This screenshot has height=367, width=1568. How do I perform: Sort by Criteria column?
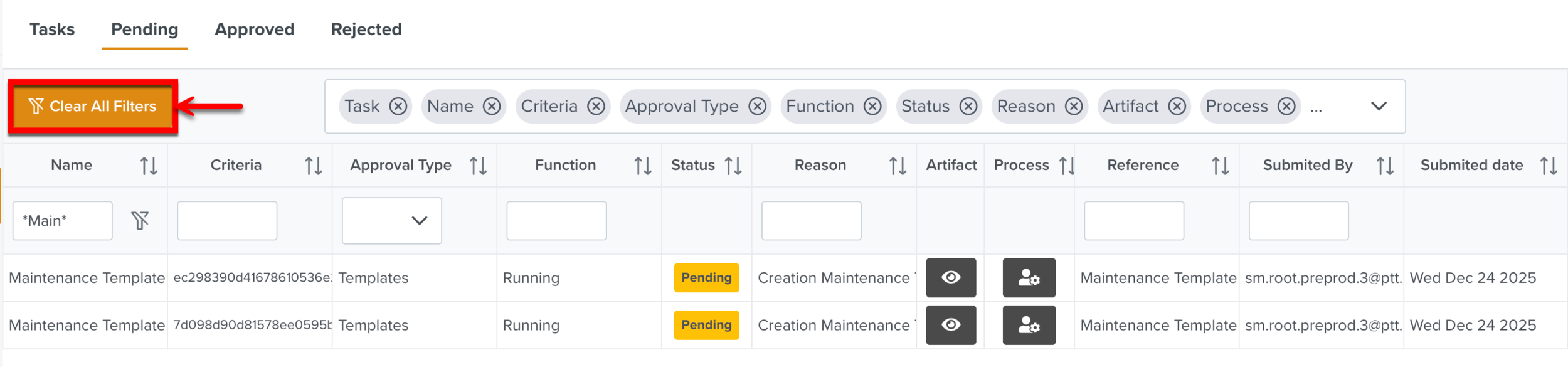313,166
